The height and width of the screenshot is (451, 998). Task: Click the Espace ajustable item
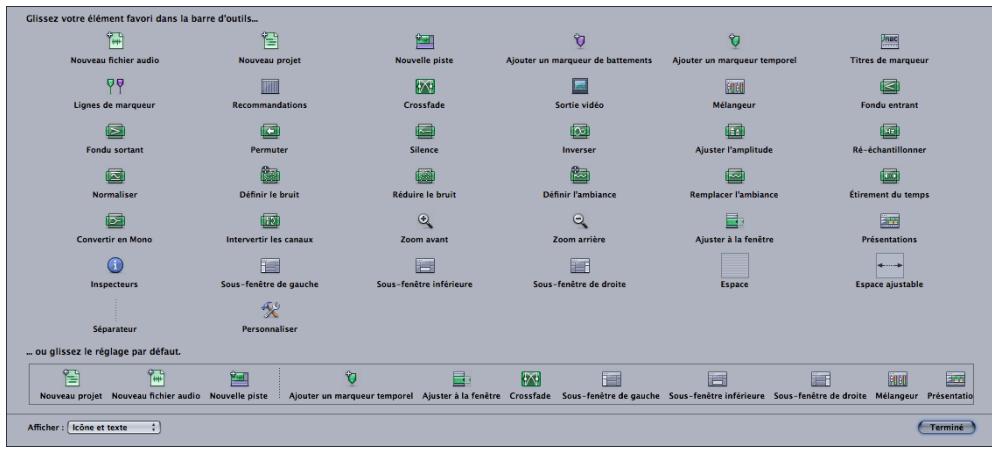[x=889, y=265]
